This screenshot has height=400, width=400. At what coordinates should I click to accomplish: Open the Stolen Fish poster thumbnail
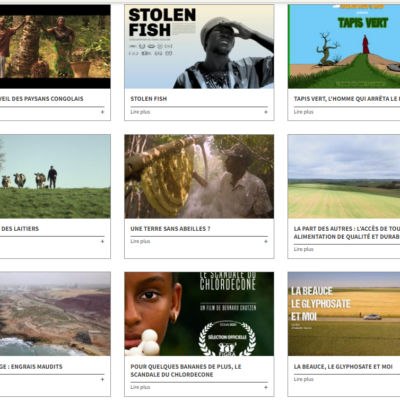pos(199,47)
